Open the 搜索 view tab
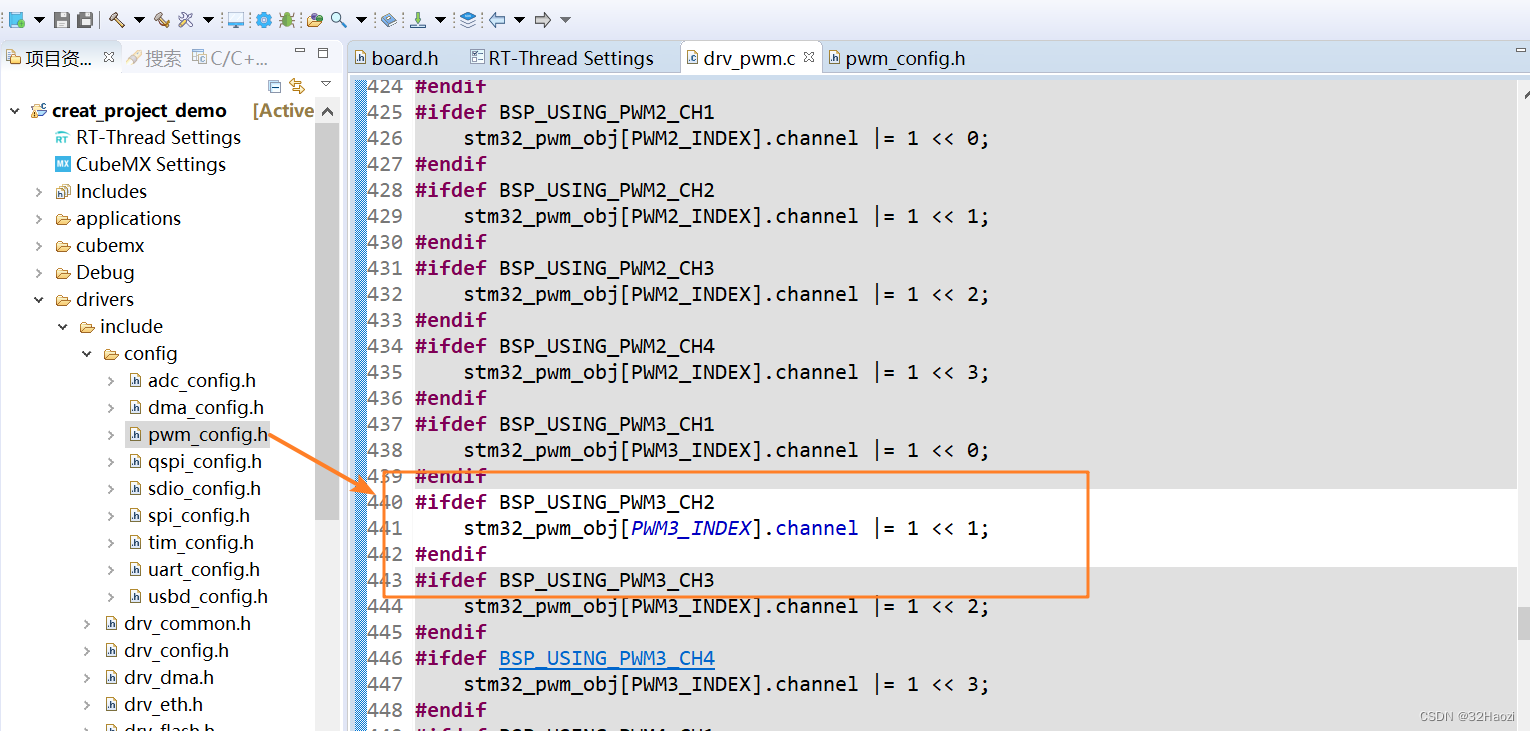The height and width of the screenshot is (731, 1530). [164, 57]
